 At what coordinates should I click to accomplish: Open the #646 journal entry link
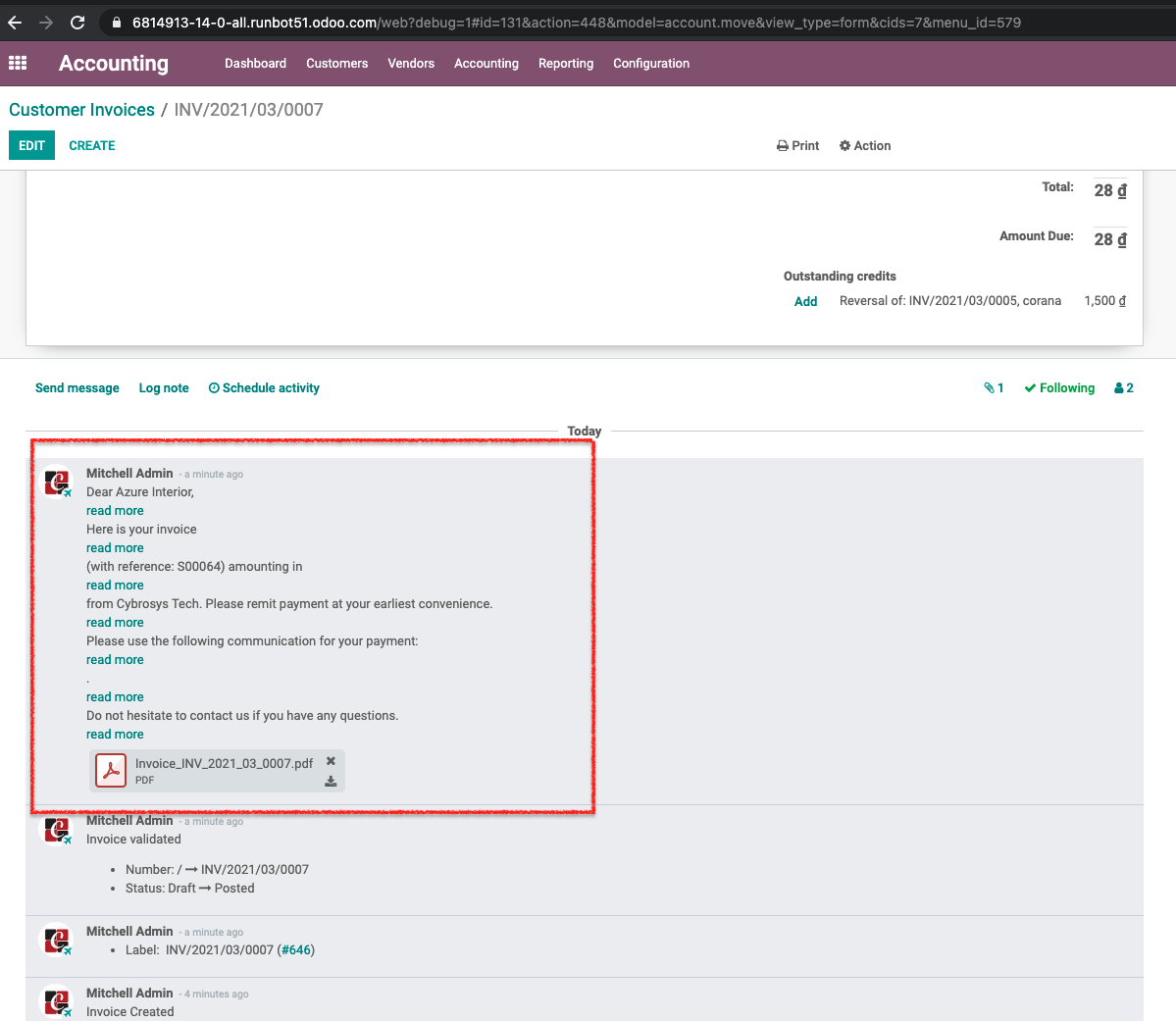[x=296, y=949]
